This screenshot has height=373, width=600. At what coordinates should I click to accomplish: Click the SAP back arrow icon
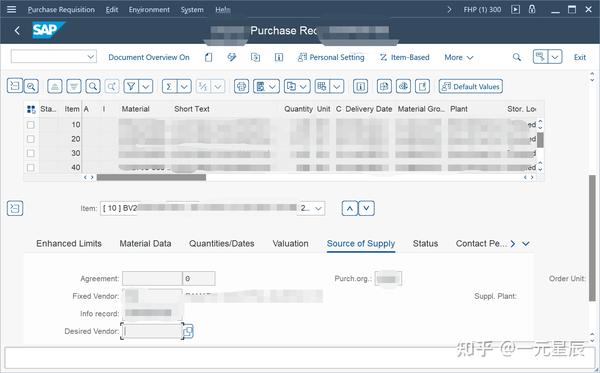point(17,31)
